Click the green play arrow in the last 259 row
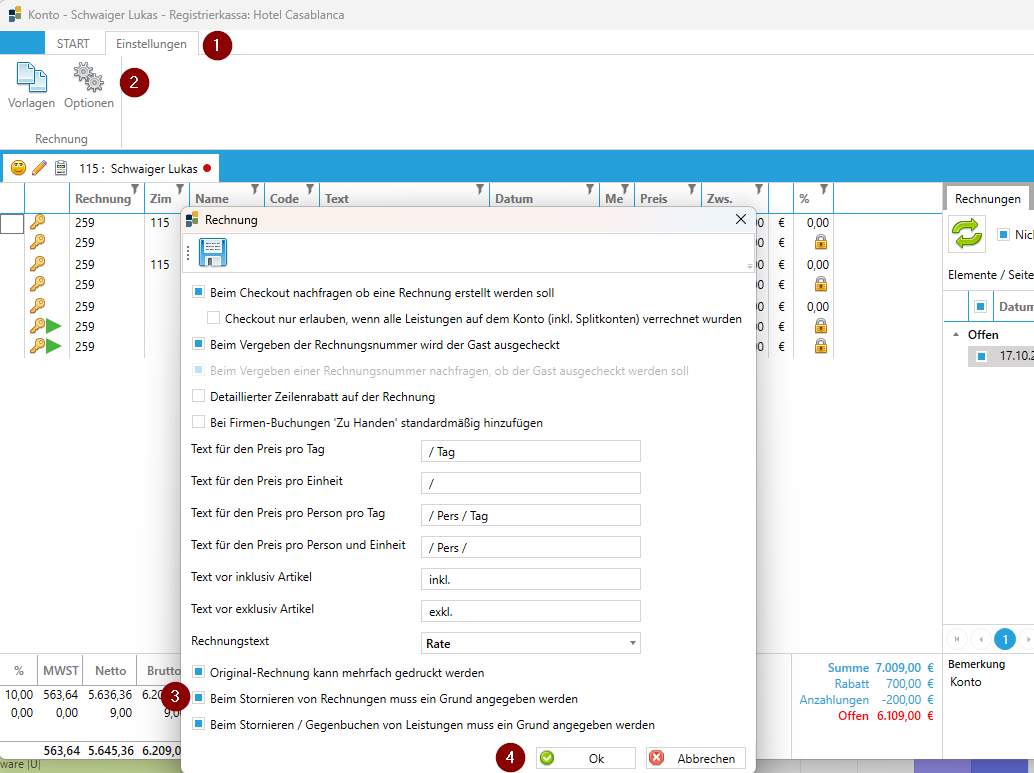The height and width of the screenshot is (773, 1034). click(53, 346)
